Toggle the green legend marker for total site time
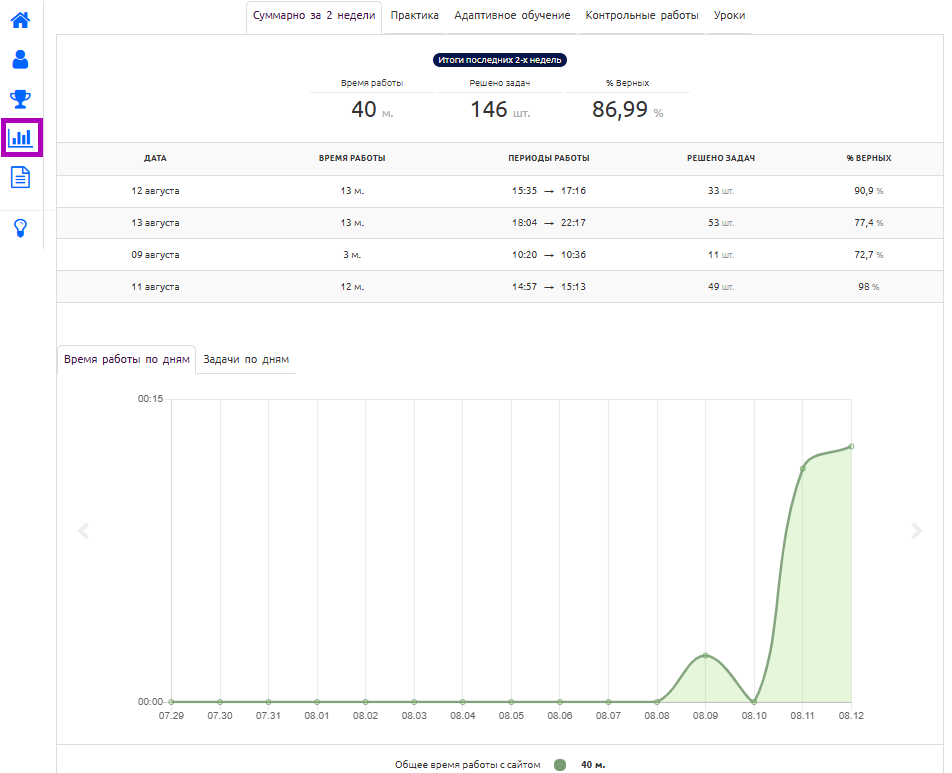The height and width of the screenshot is (773, 952). coord(560,765)
